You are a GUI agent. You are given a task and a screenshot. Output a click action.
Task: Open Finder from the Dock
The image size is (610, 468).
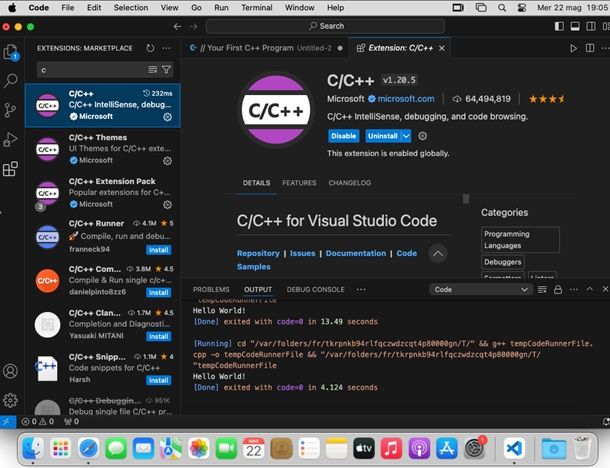33,449
